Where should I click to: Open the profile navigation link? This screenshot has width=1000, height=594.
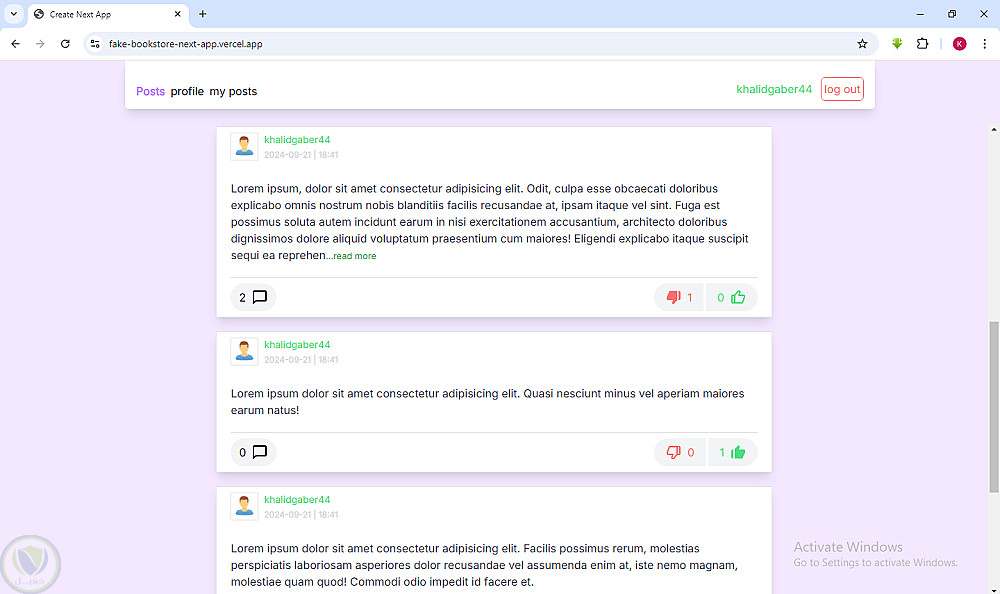[x=187, y=91]
